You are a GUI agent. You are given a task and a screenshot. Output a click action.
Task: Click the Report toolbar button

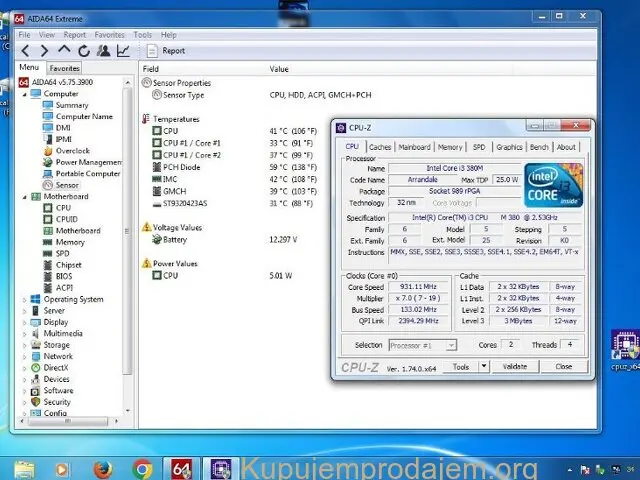tap(166, 50)
